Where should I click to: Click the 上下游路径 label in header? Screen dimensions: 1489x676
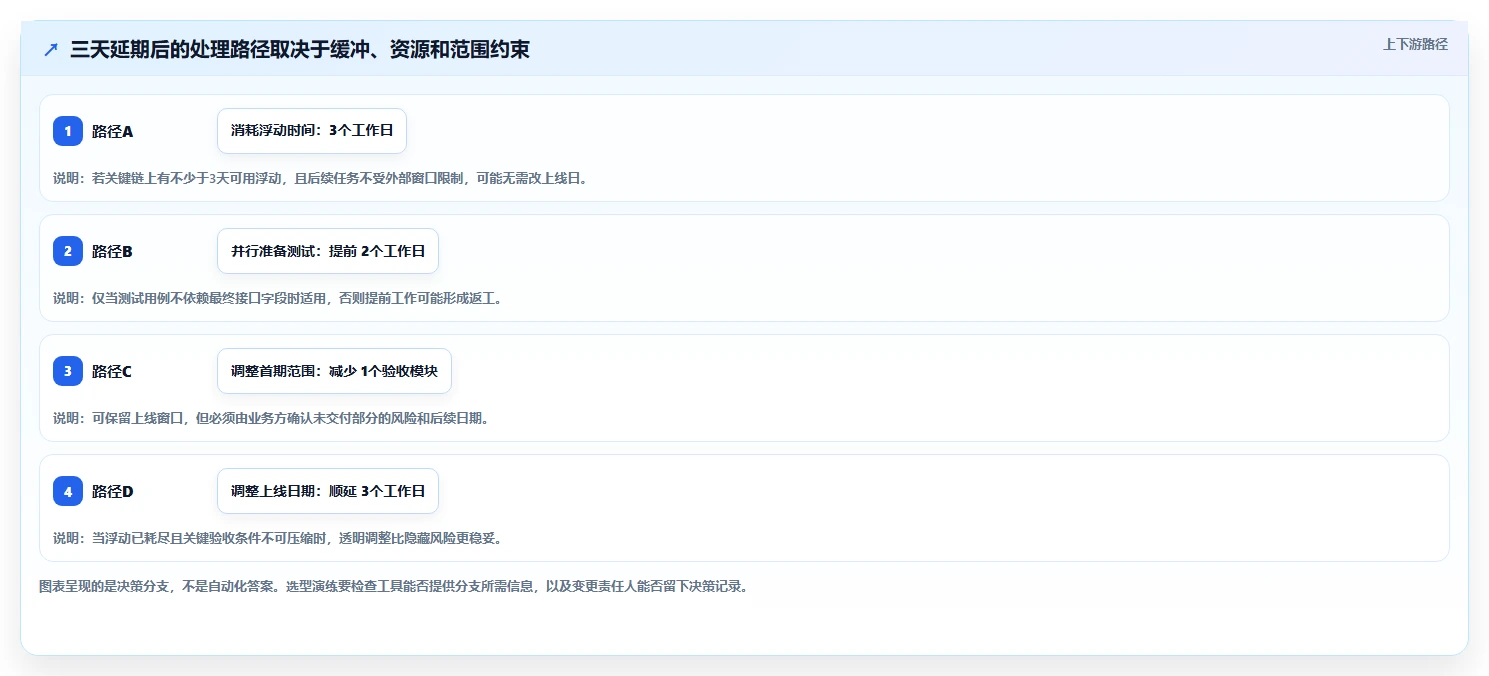click(x=1415, y=44)
